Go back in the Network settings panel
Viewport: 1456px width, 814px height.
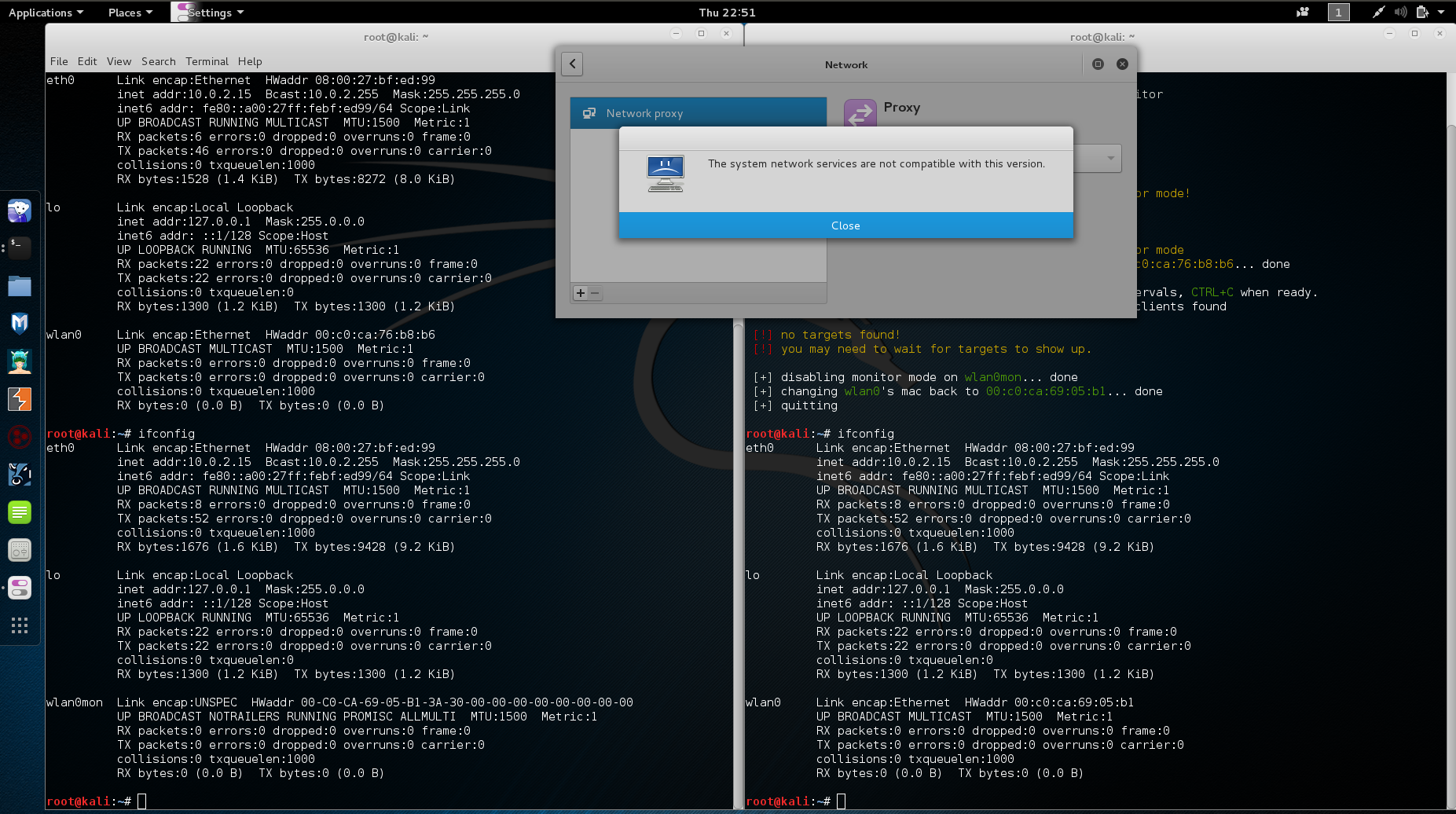573,64
